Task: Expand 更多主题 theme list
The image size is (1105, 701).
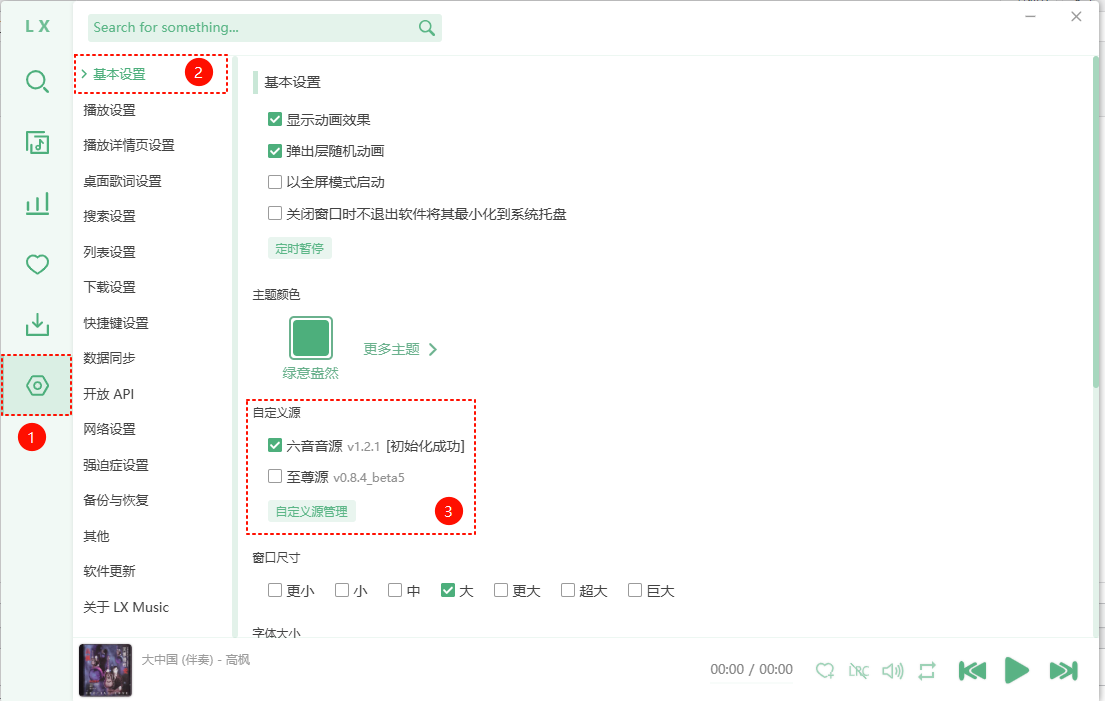Action: tap(400, 349)
